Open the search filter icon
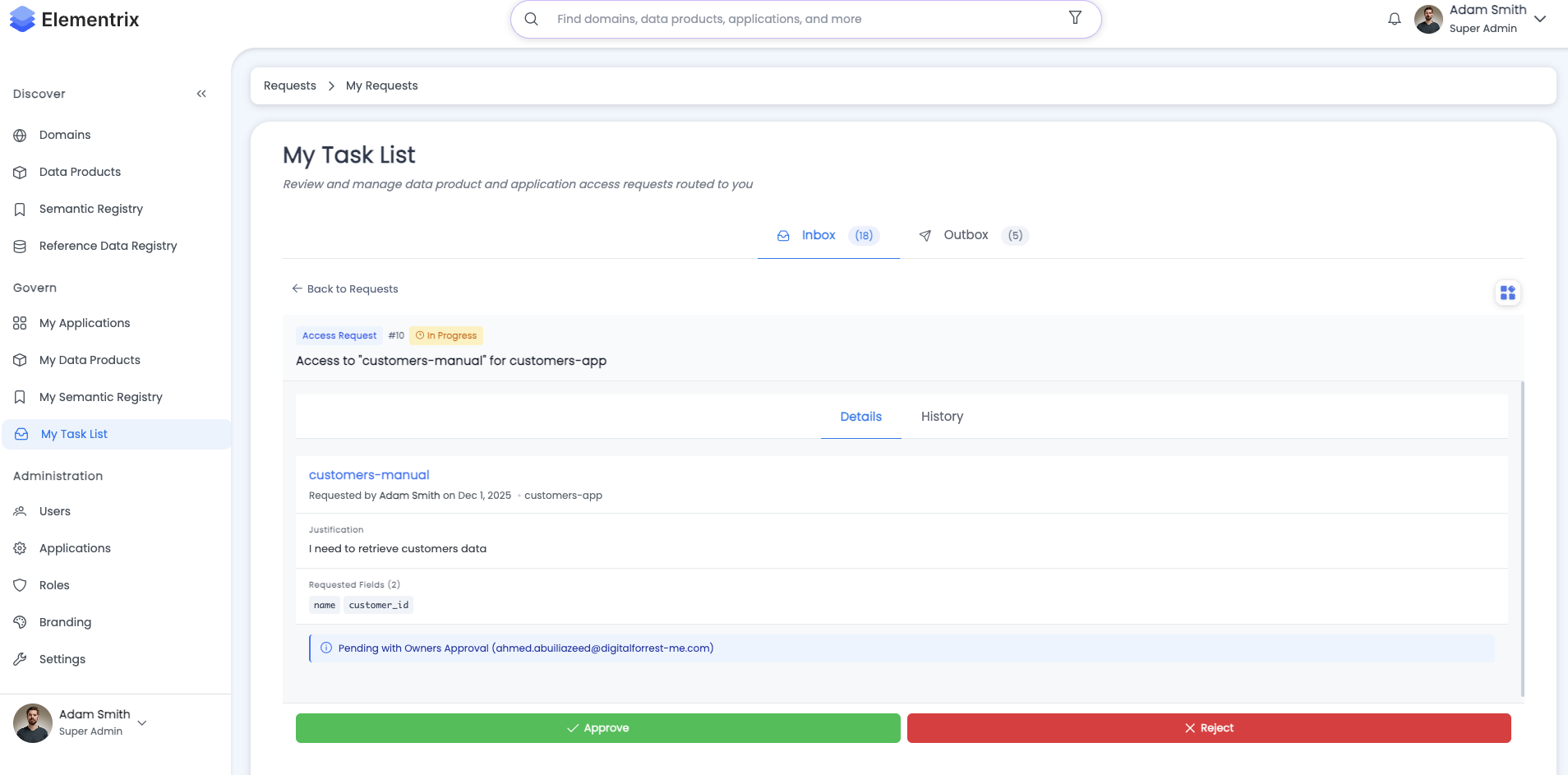The height and width of the screenshot is (775, 1568). 1075,17
